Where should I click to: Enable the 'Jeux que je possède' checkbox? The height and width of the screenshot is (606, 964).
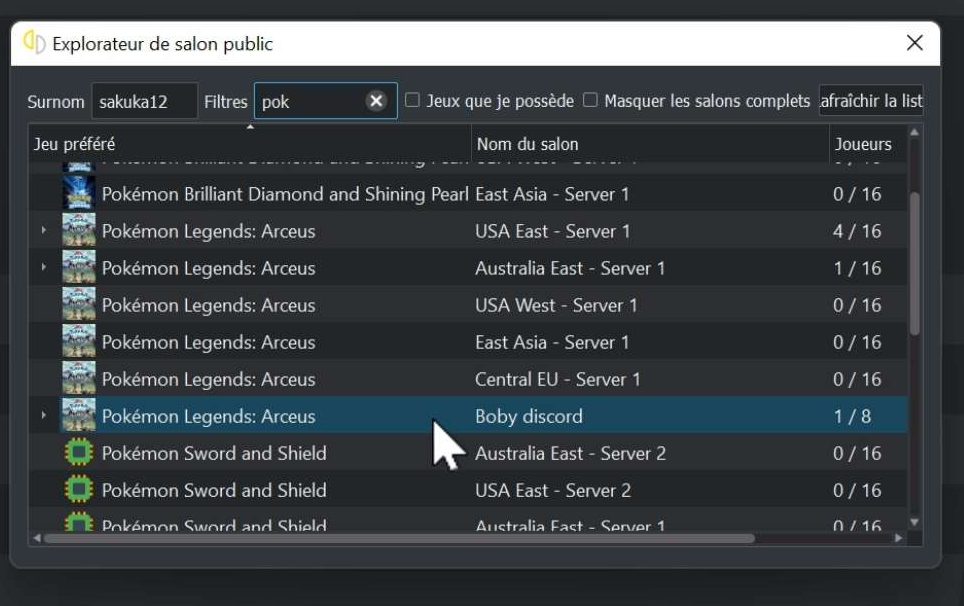412,101
